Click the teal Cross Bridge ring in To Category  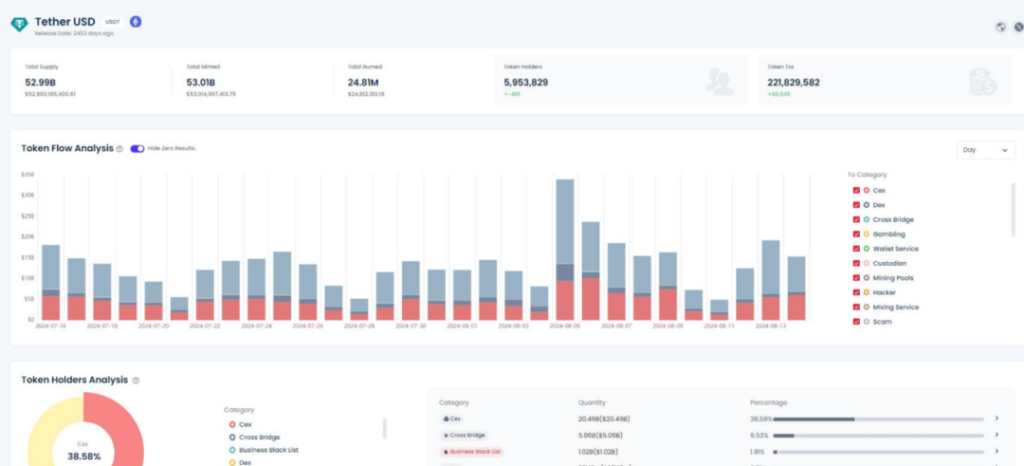[867, 220]
